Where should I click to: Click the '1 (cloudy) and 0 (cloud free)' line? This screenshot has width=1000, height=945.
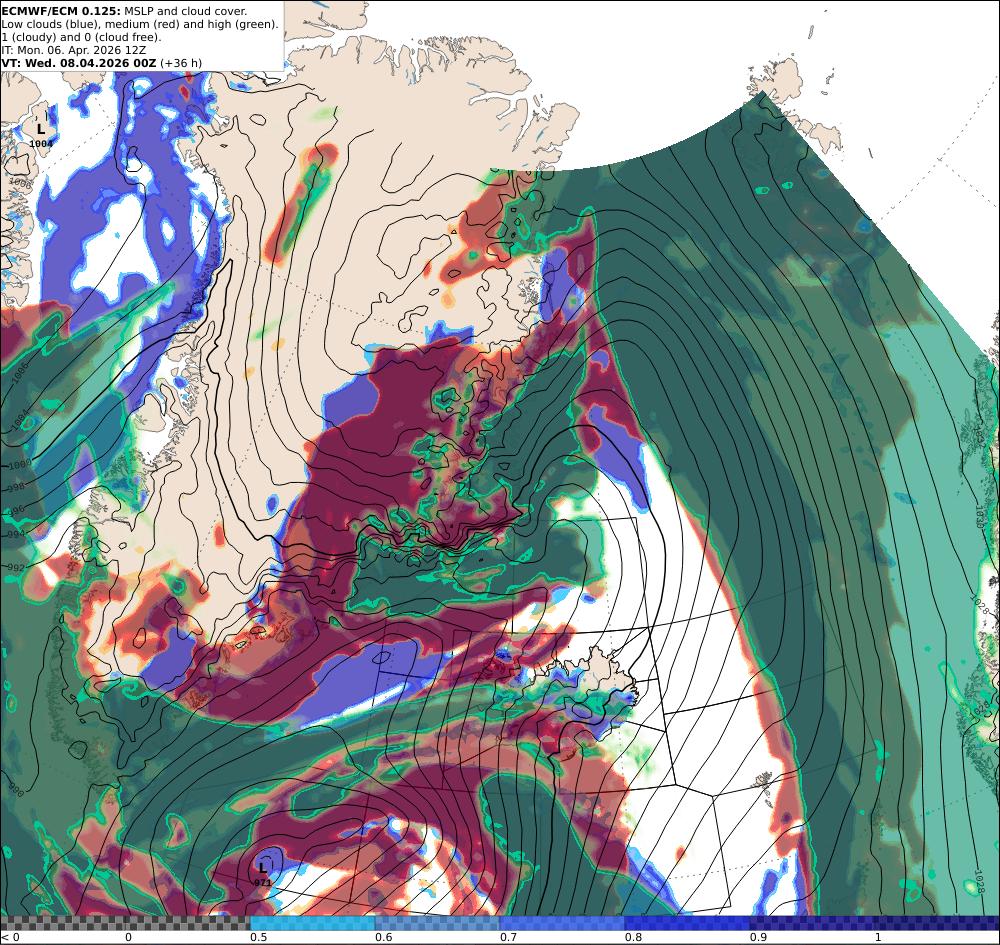click(x=81, y=37)
